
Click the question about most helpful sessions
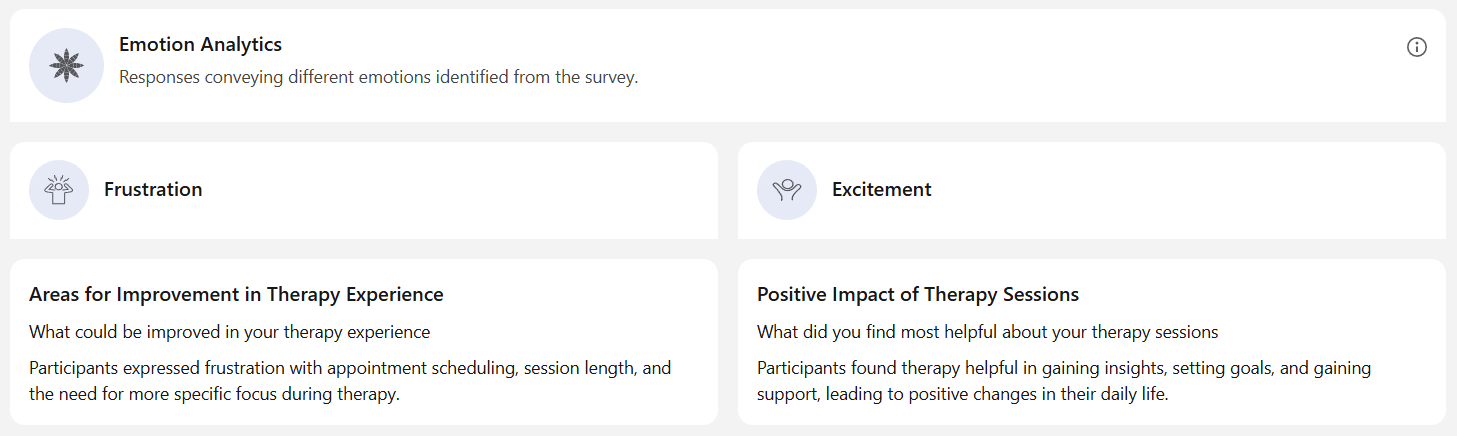[988, 332]
